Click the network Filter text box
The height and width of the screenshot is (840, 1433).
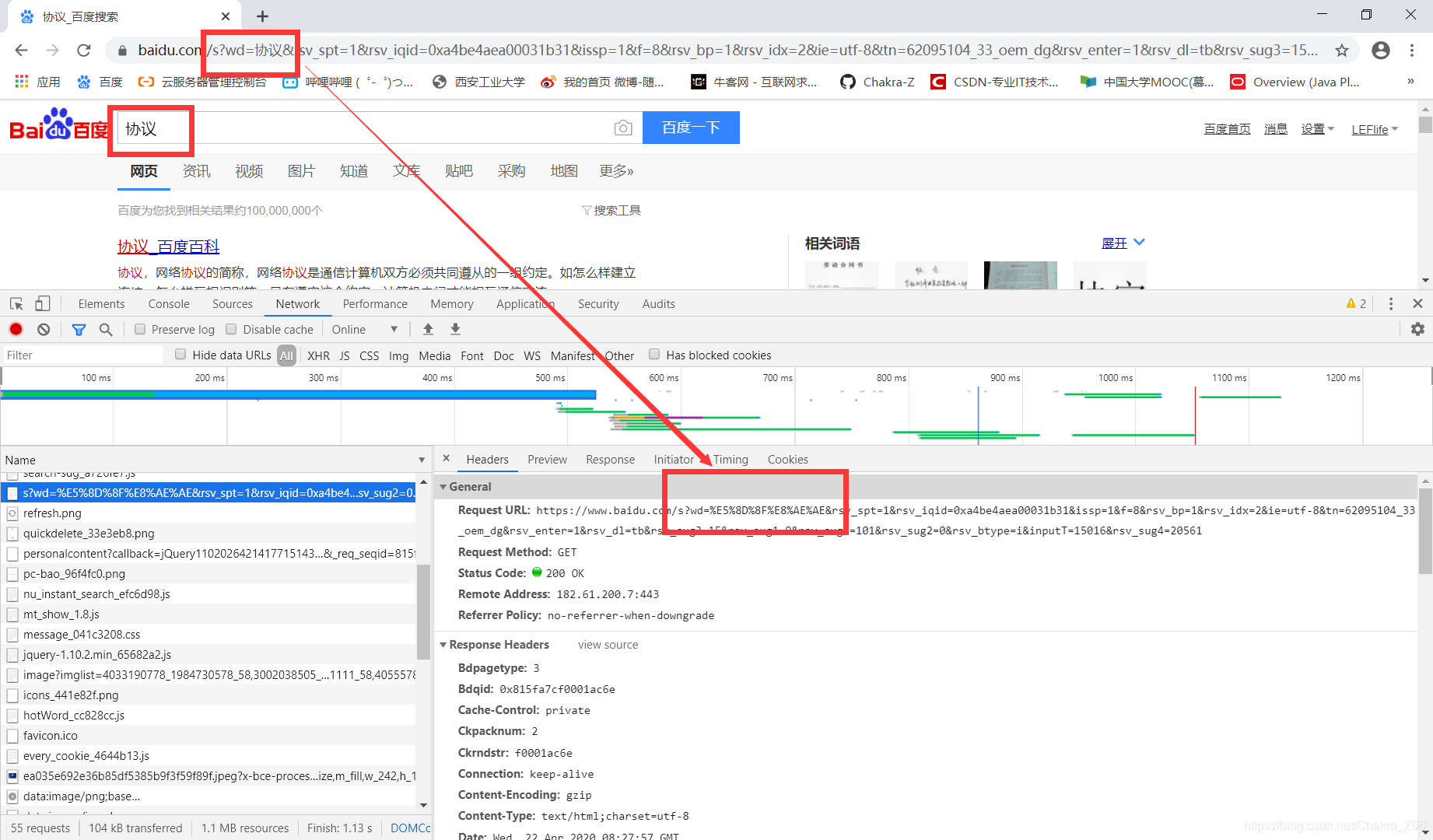coord(82,355)
